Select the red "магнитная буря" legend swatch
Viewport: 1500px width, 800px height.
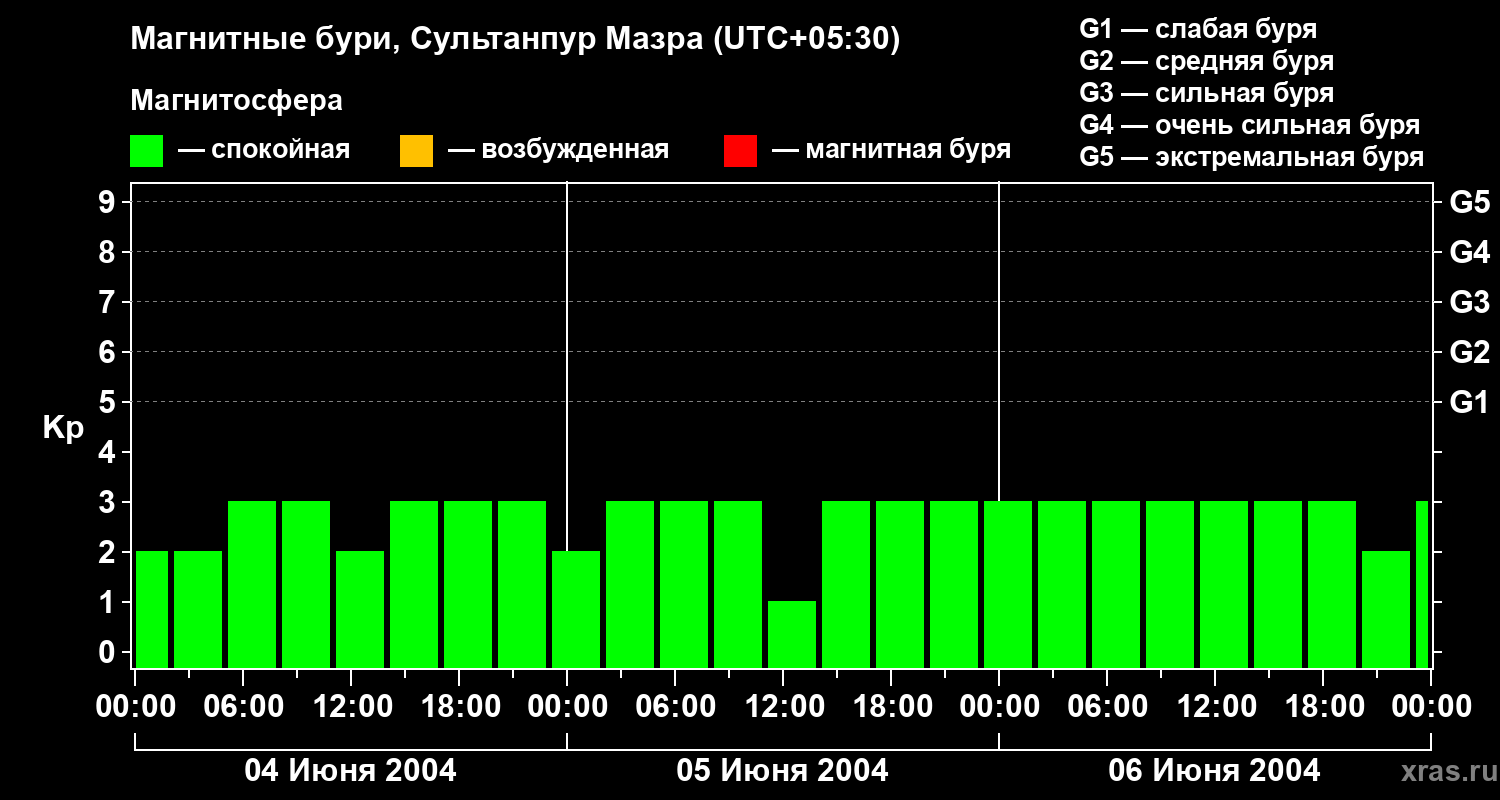coord(740,151)
